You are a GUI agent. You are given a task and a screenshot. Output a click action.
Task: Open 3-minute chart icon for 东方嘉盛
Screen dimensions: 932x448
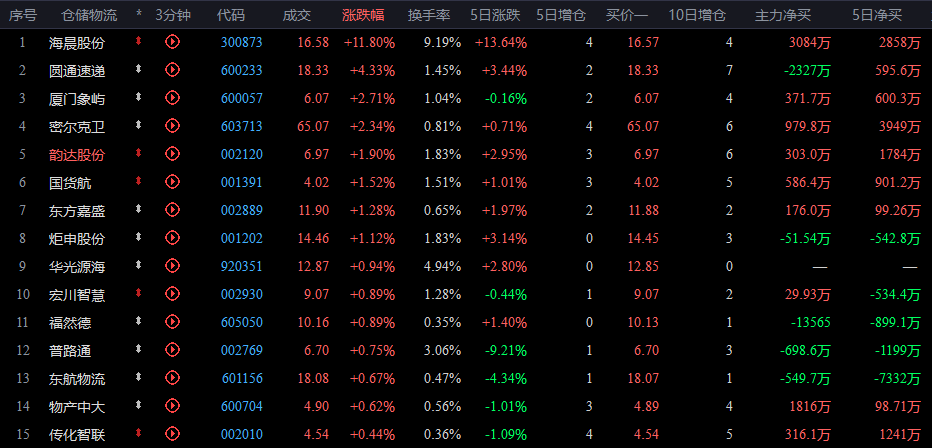pyautogui.click(x=172, y=209)
